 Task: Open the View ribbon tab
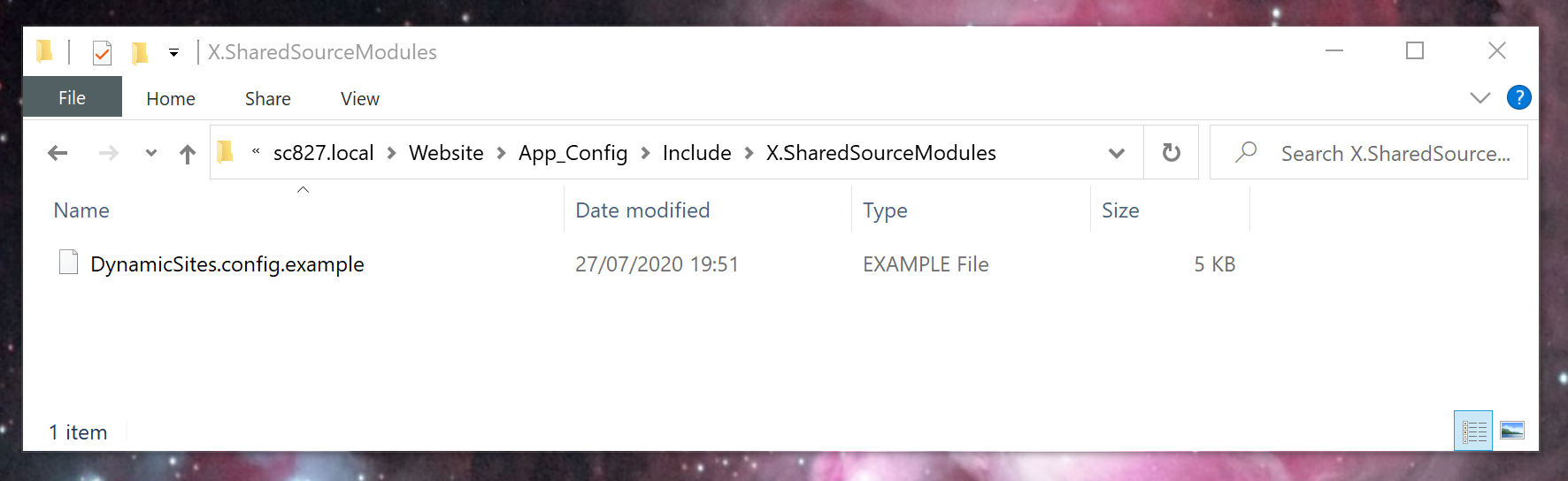[x=360, y=98]
